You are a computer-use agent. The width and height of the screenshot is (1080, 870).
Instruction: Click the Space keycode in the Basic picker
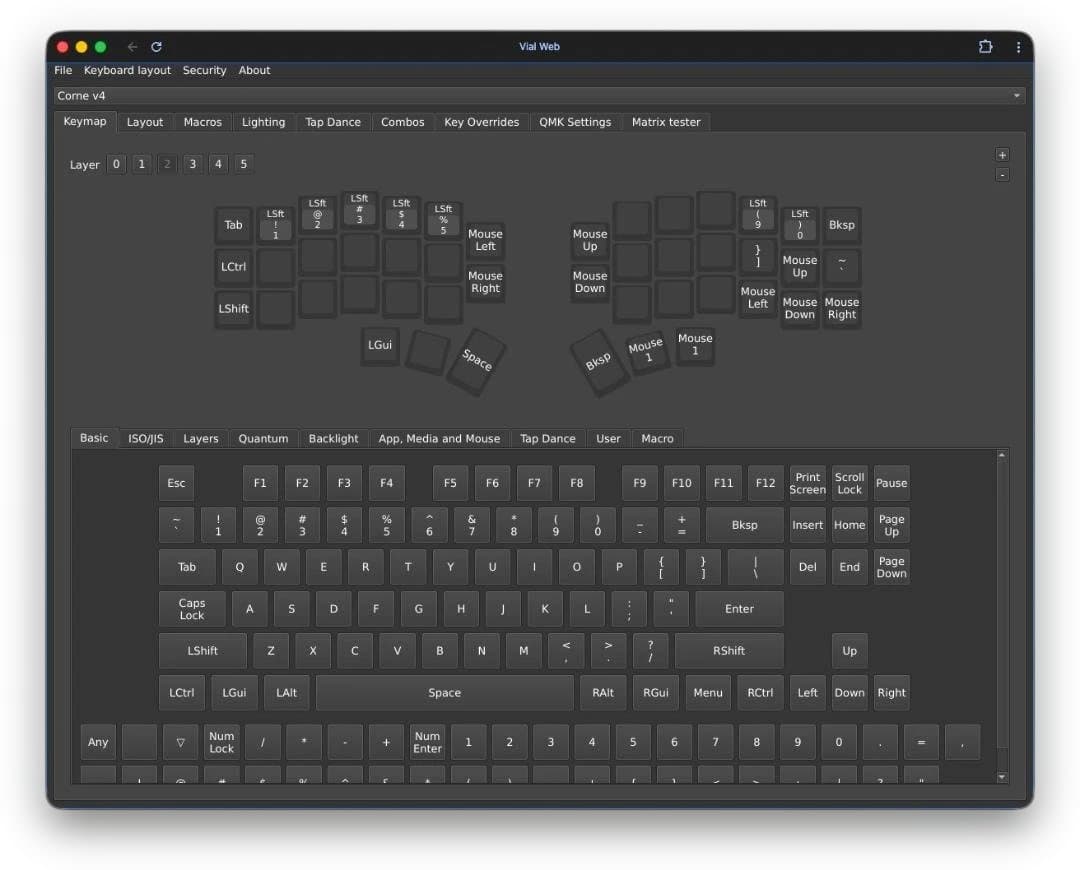444,692
